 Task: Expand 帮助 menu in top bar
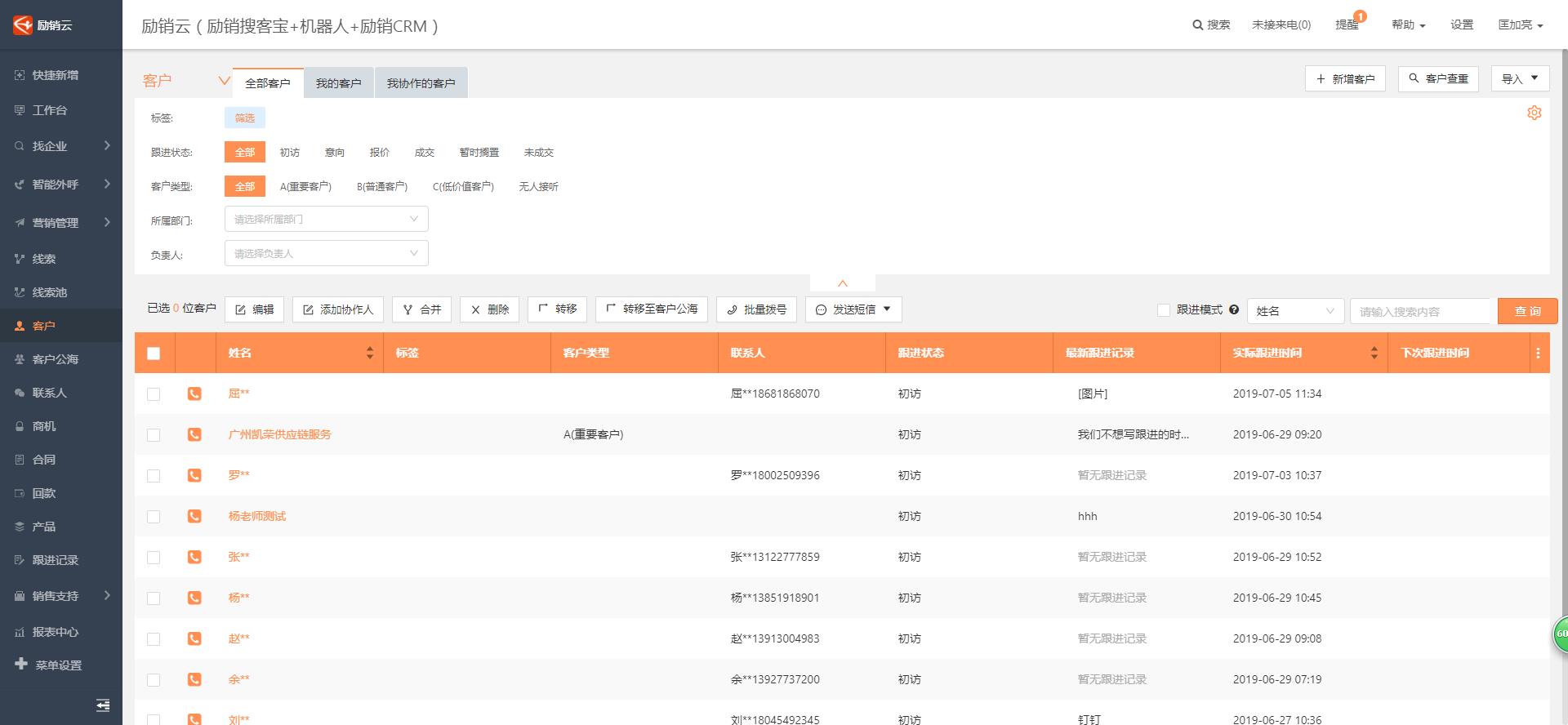click(1408, 25)
